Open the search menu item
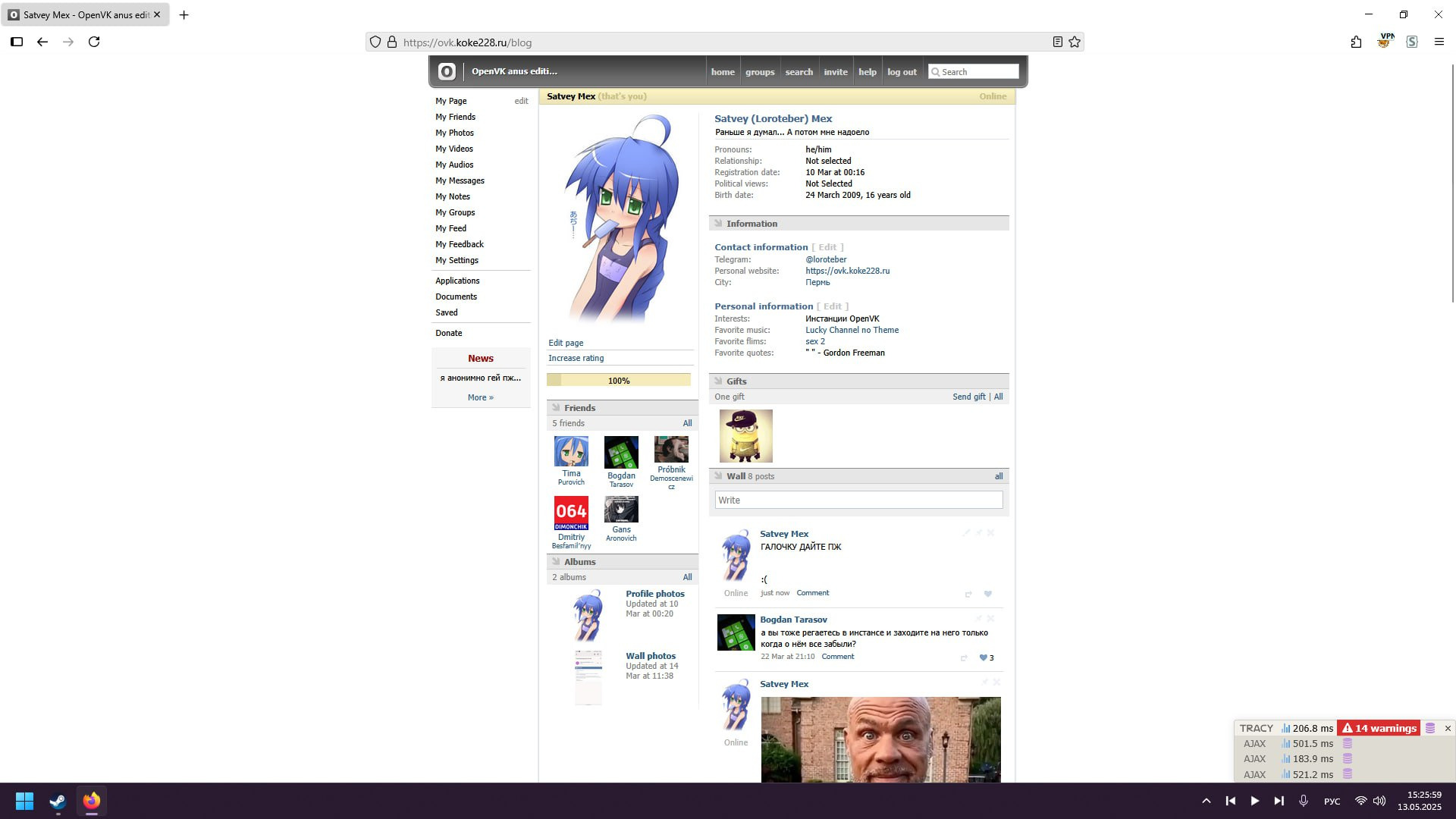1456x819 pixels. 799,72
